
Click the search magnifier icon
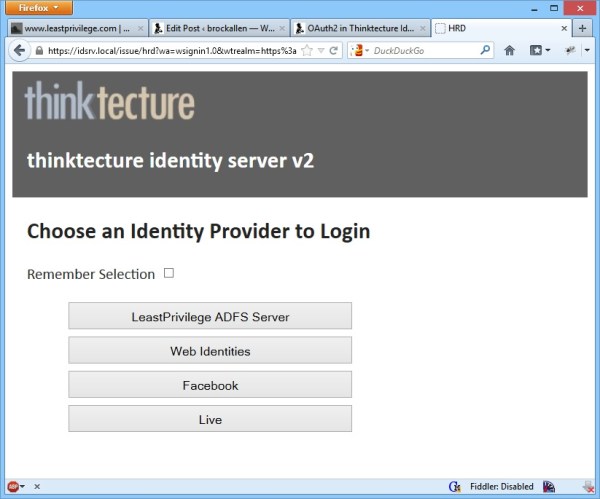(486, 49)
